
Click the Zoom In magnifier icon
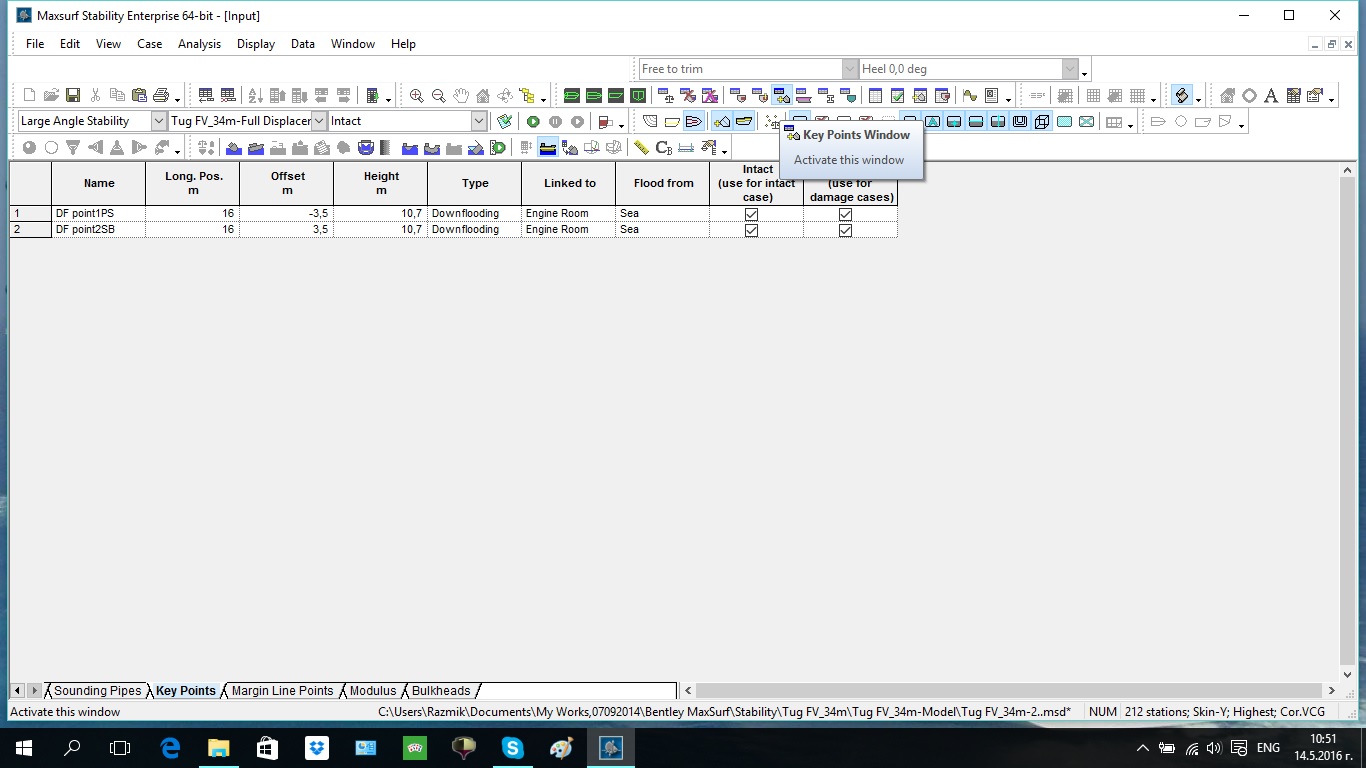tap(416, 96)
